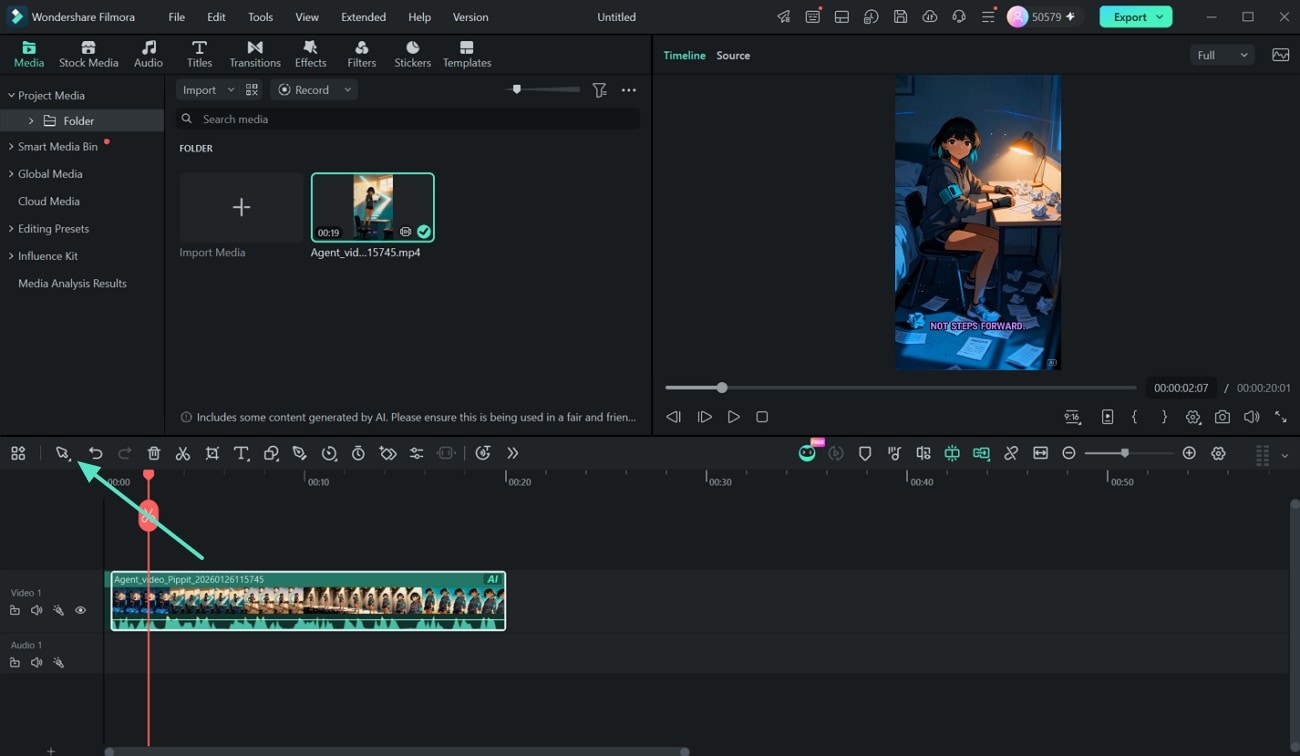Image resolution: width=1300 pixels, height=756 pixels.
Task: Open the Extended menu
Action: (x=363, y=17)
